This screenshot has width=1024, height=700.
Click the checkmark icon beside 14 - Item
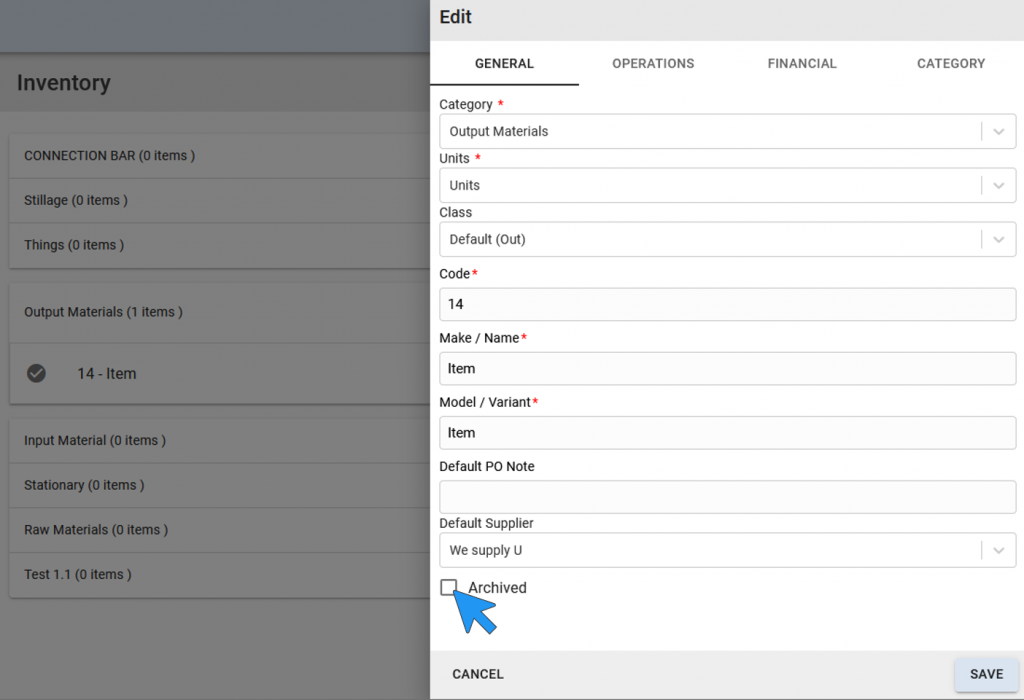click(37, 373)
